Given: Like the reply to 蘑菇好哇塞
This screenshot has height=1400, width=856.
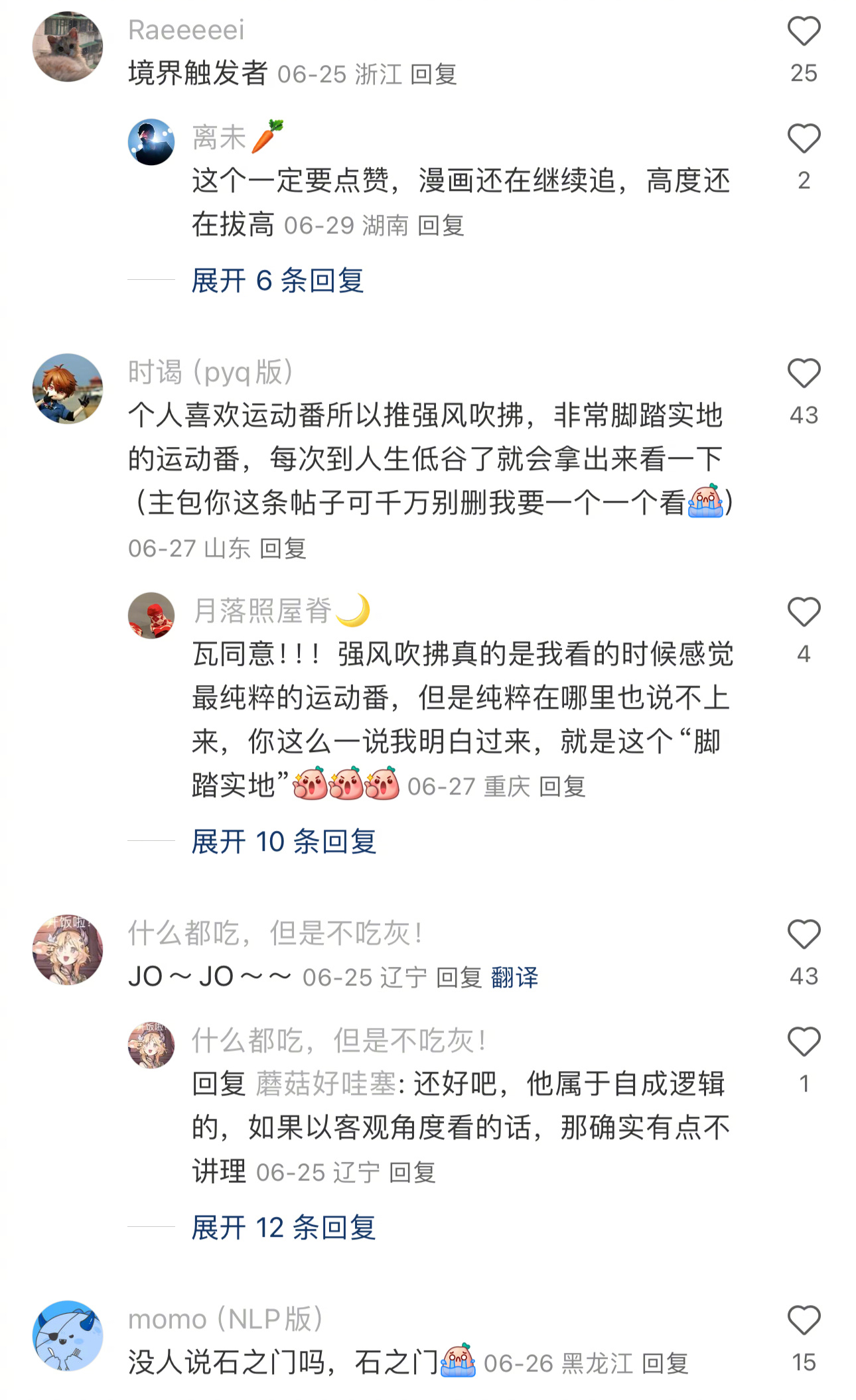Looking at the screenshot, I should [804, 1042].
